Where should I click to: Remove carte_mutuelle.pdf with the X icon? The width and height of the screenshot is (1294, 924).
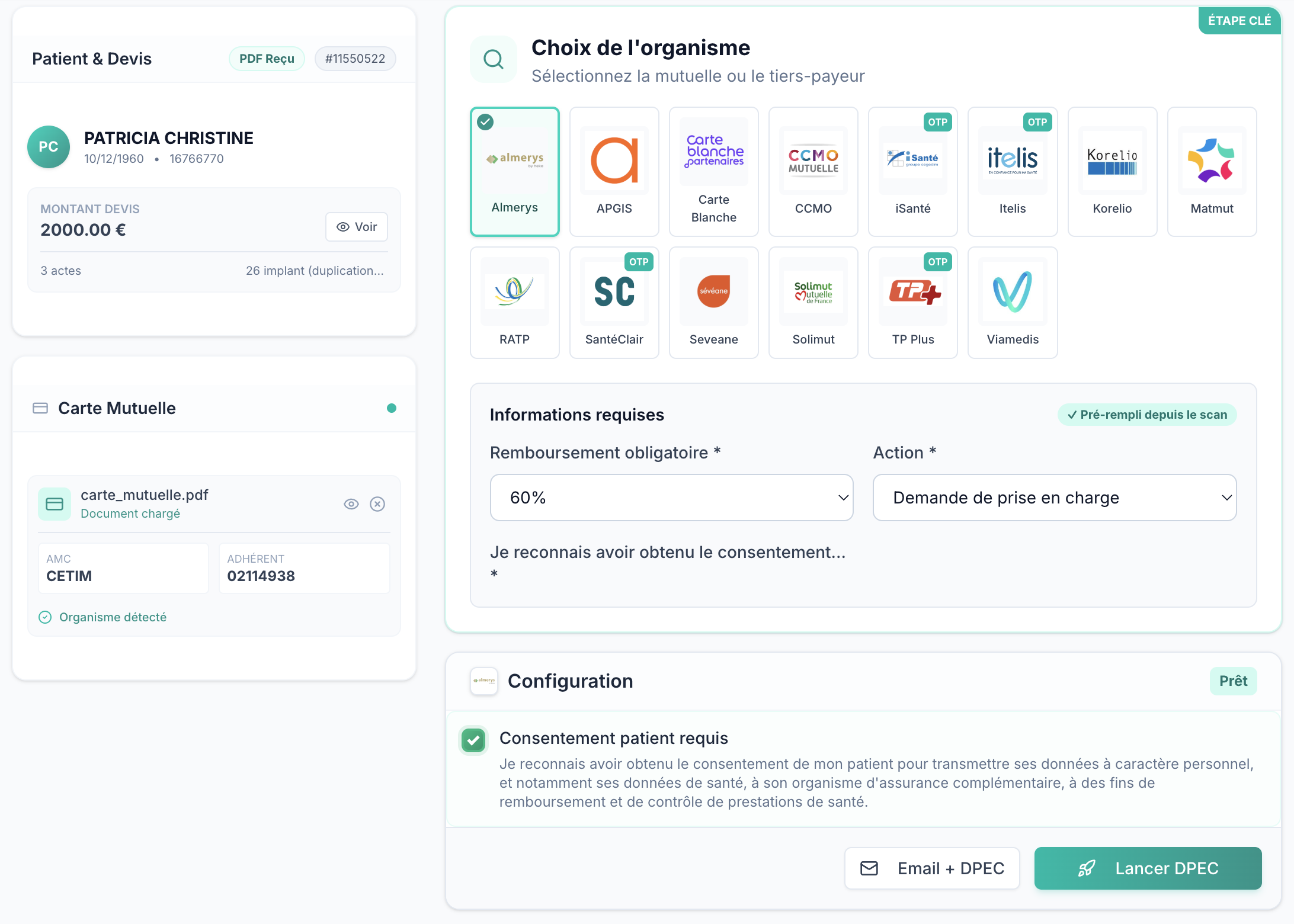click(x=377, y=504)
